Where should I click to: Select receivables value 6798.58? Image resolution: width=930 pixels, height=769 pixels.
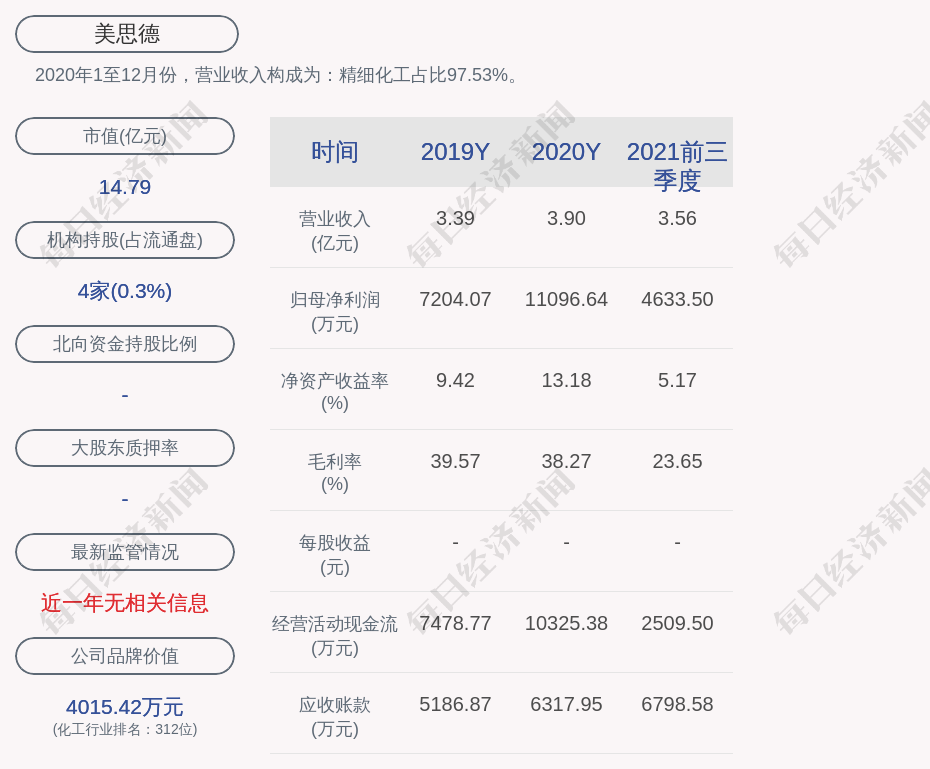coord(677,704)
